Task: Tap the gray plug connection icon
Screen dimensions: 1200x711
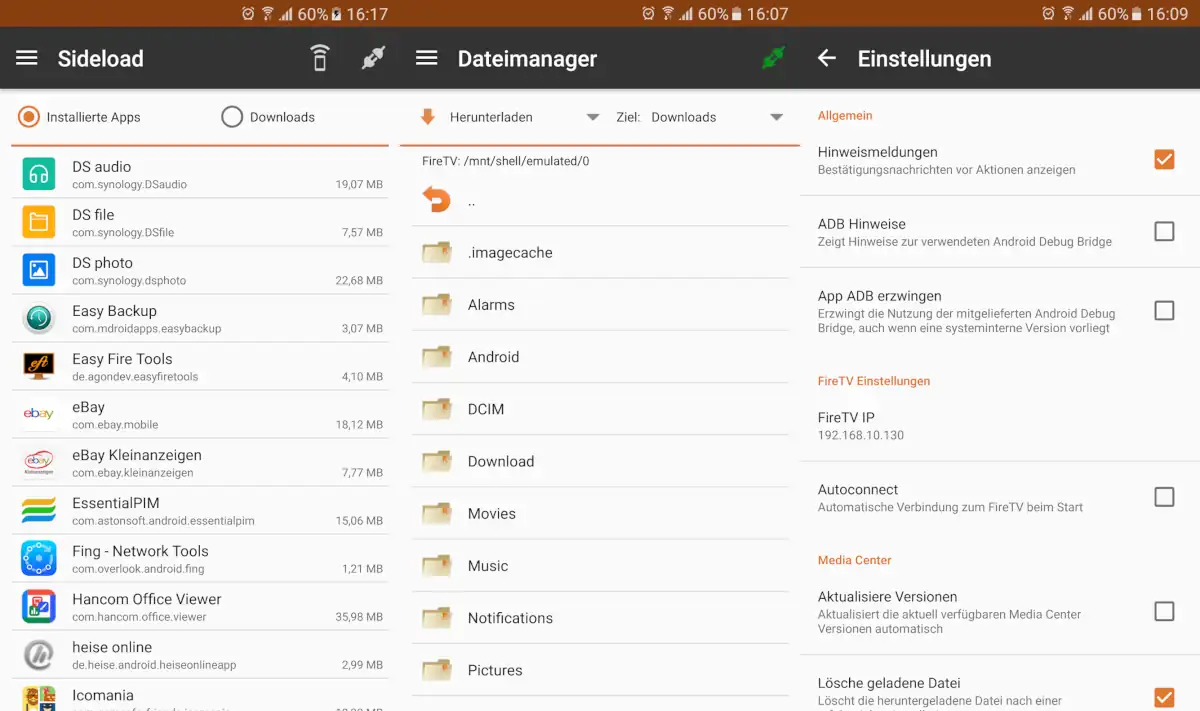Action: tap(372, 58)
